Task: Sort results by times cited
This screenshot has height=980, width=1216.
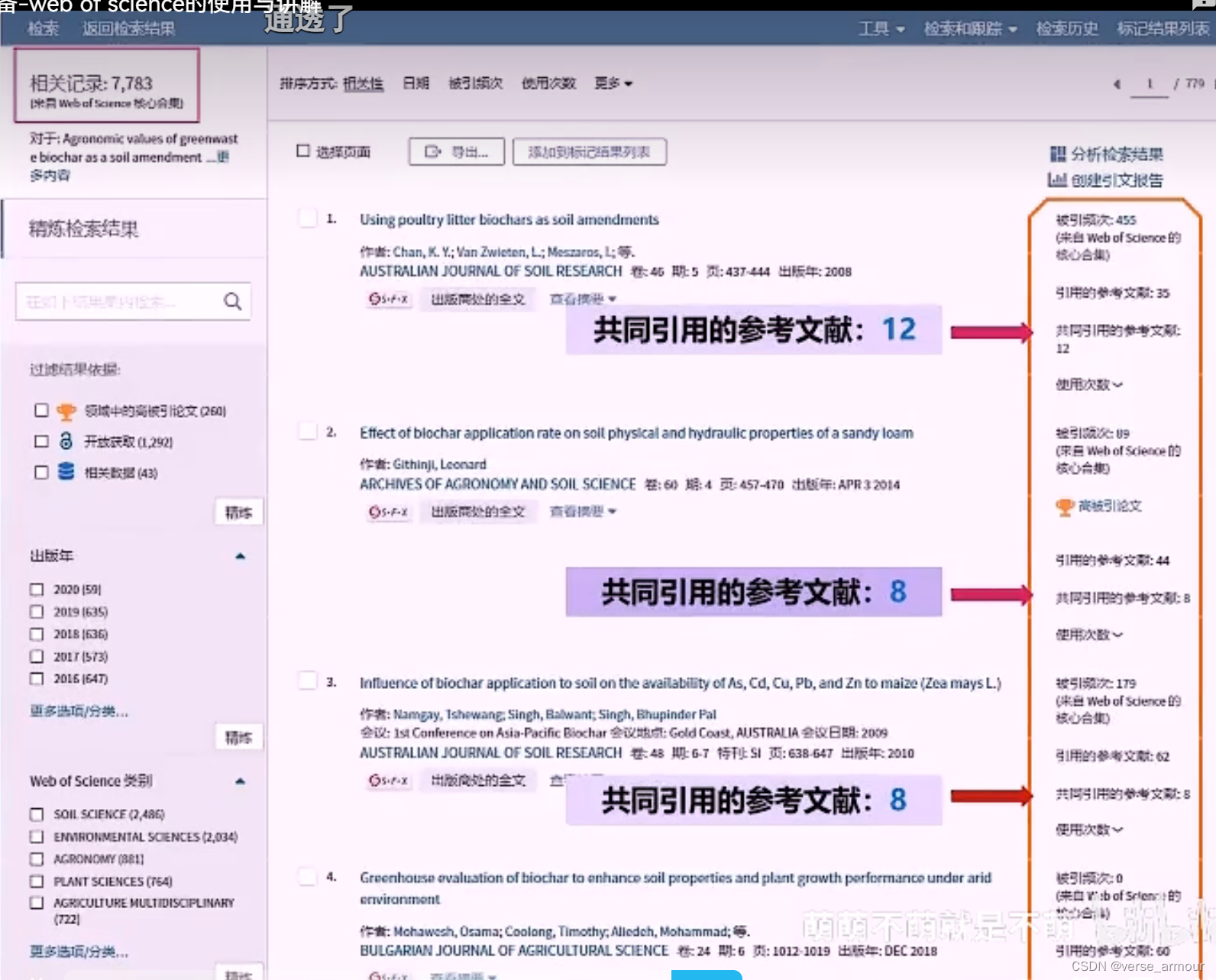Action: 475,83
